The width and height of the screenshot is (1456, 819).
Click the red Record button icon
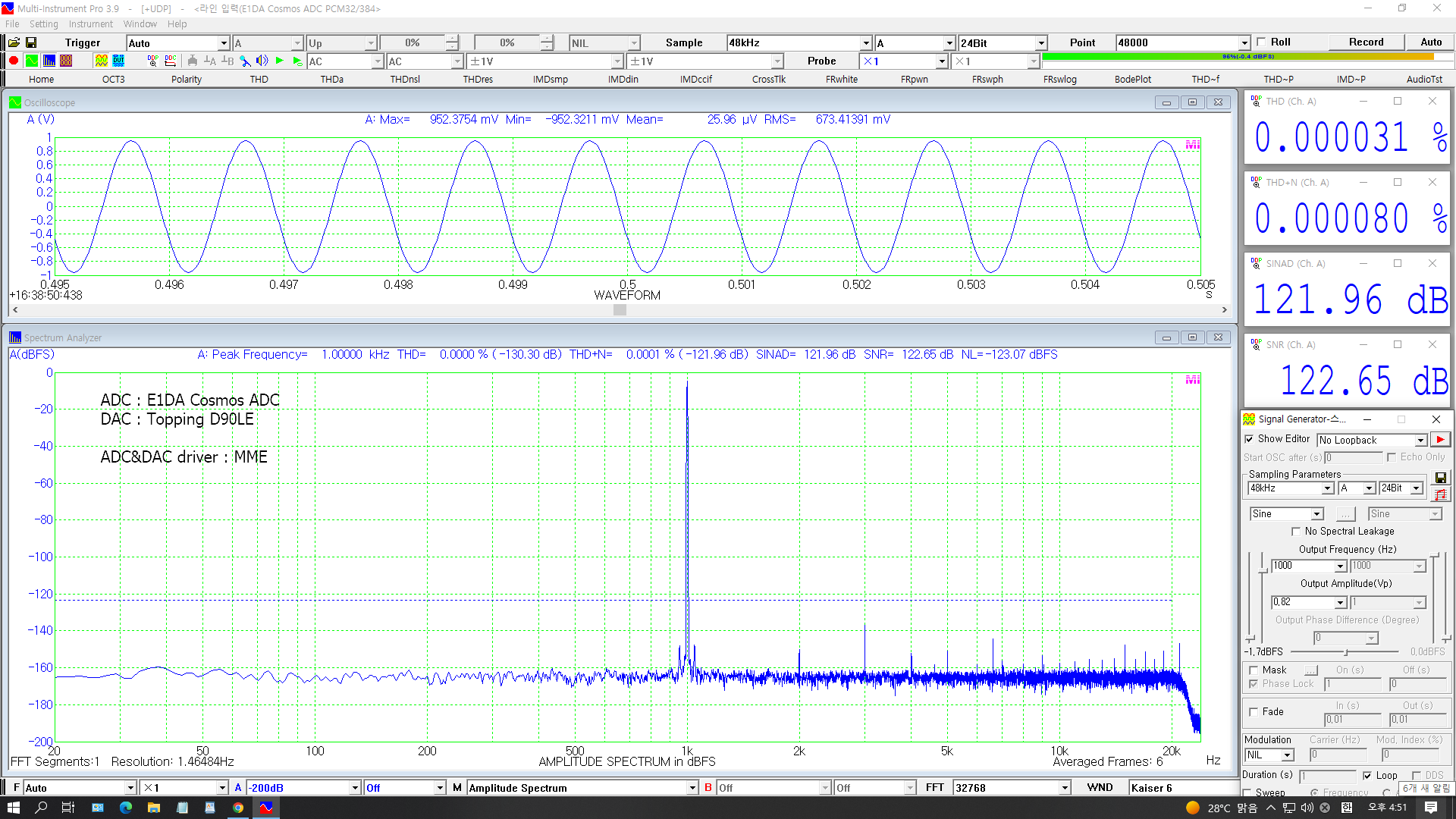(14, 61)
